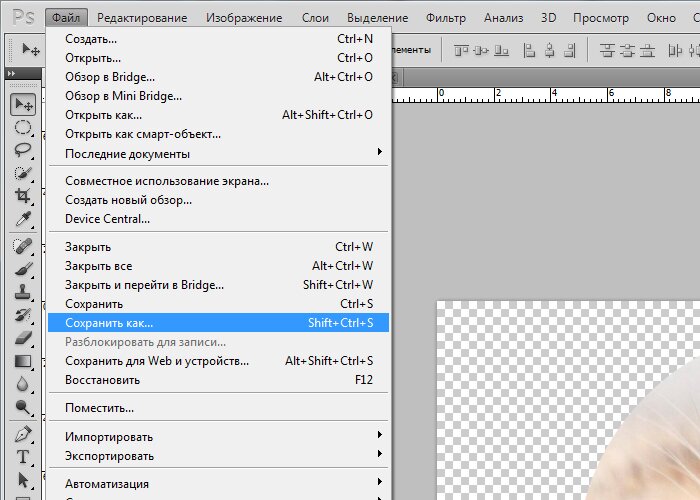700x500 pixels.
Task: Choose Закрыть menu item
Action: [x=218, y=247]
